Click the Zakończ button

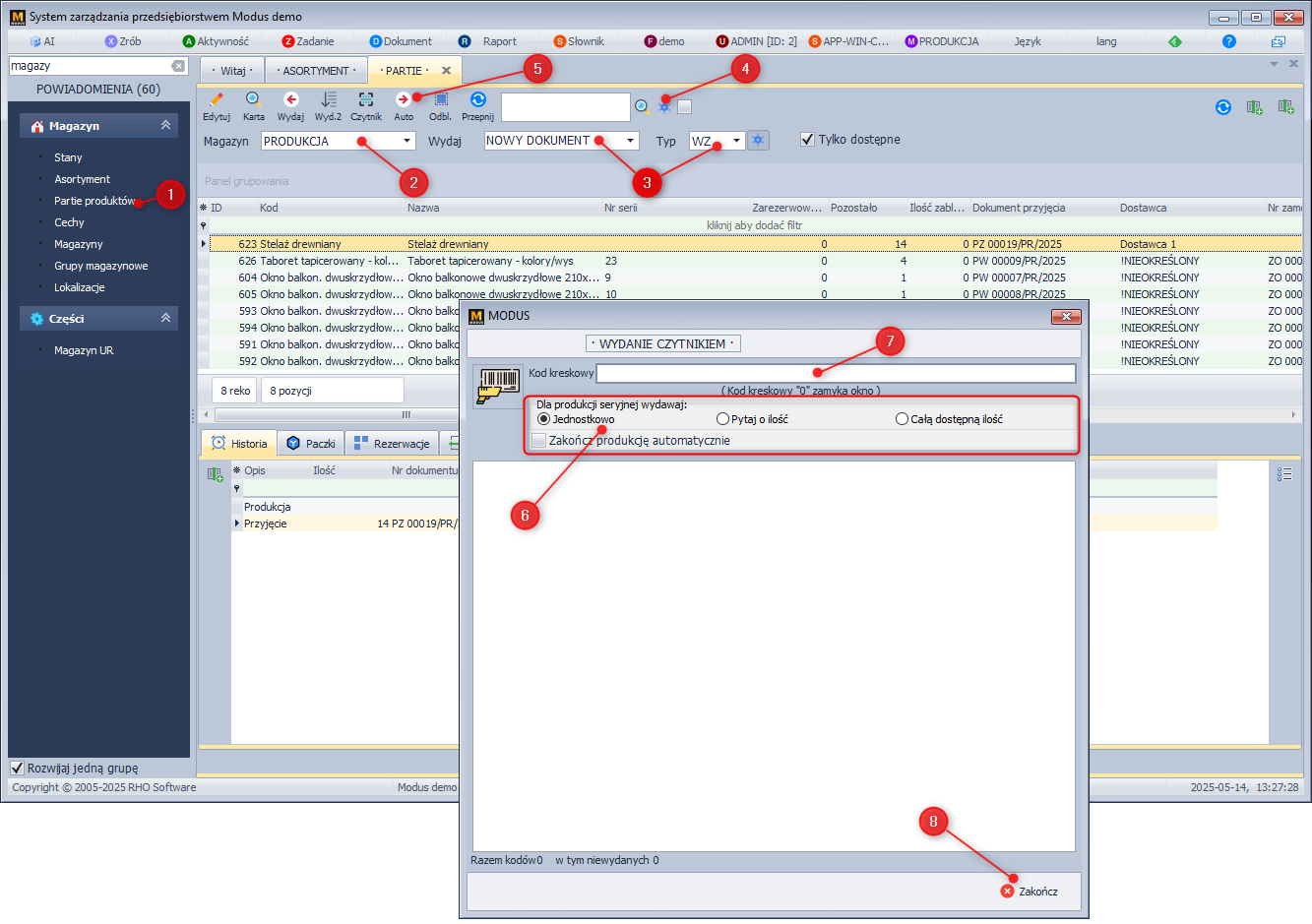(x=1030, y=892)
